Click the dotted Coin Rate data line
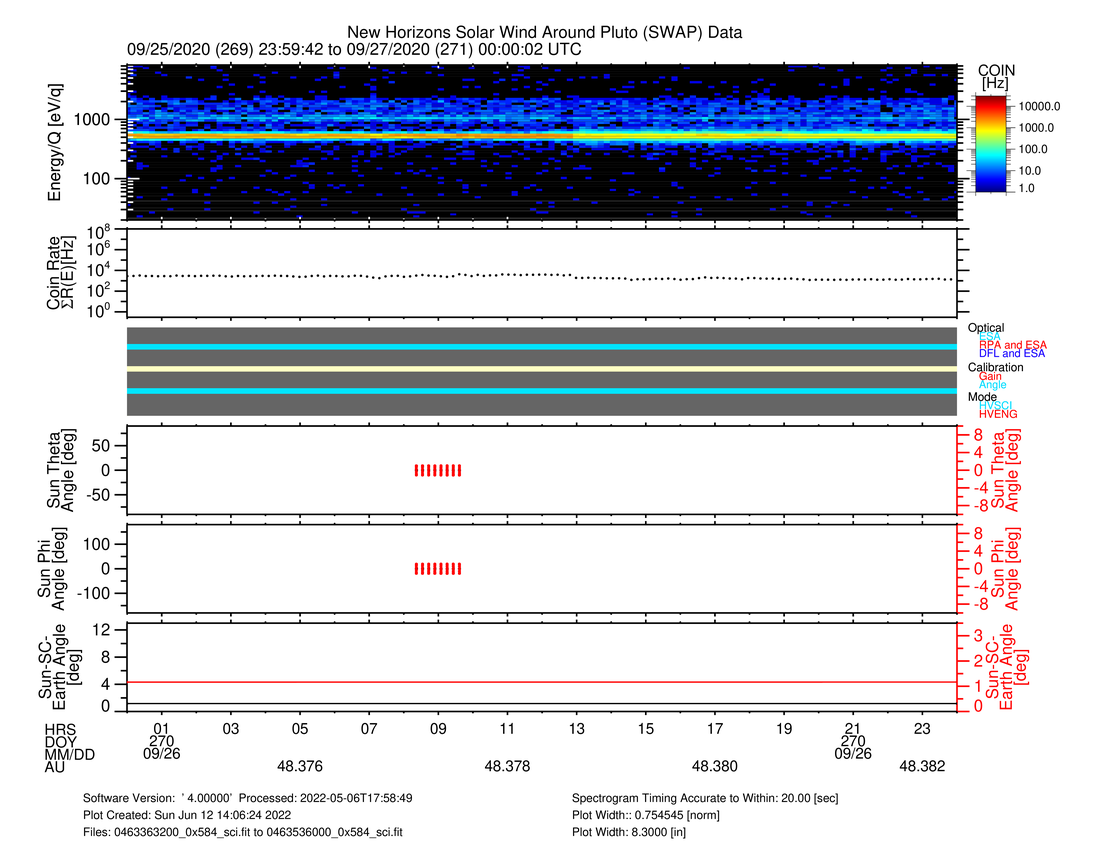Viewport: 1100px width, 850px height. tap(540, 275)
